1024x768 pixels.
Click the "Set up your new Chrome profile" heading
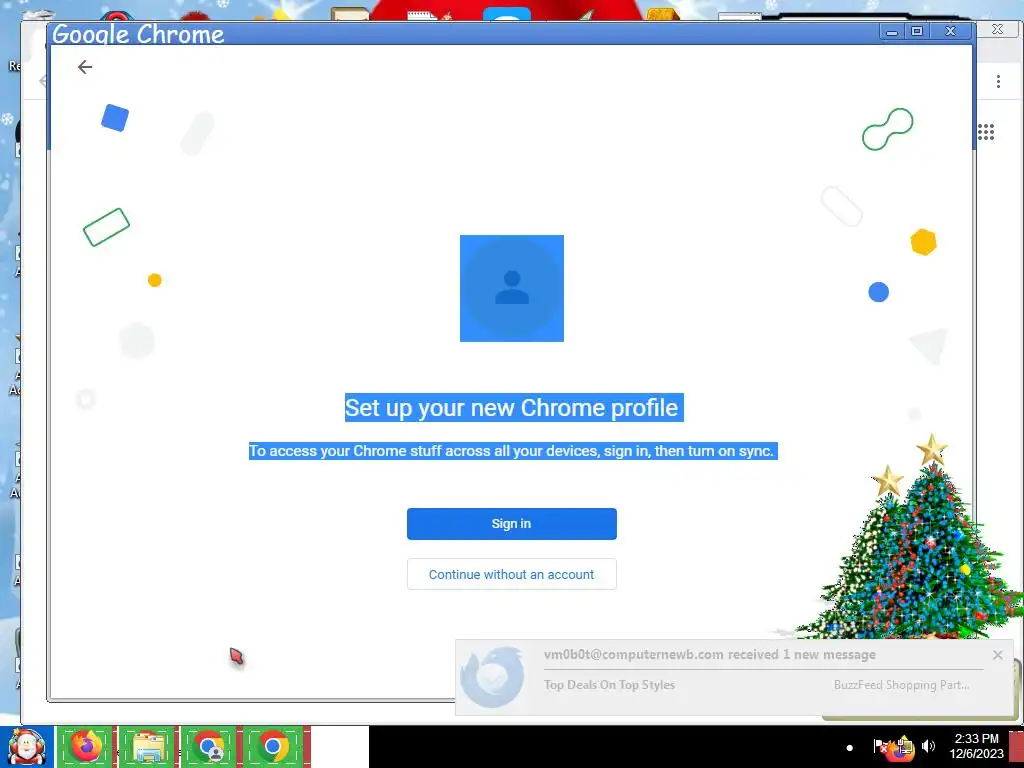coord(514,408)
